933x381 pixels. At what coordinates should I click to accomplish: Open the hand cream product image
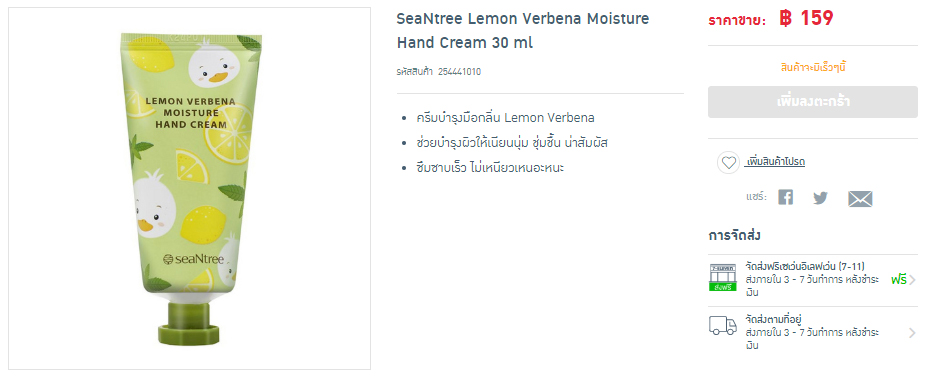[x=189, y=189]
